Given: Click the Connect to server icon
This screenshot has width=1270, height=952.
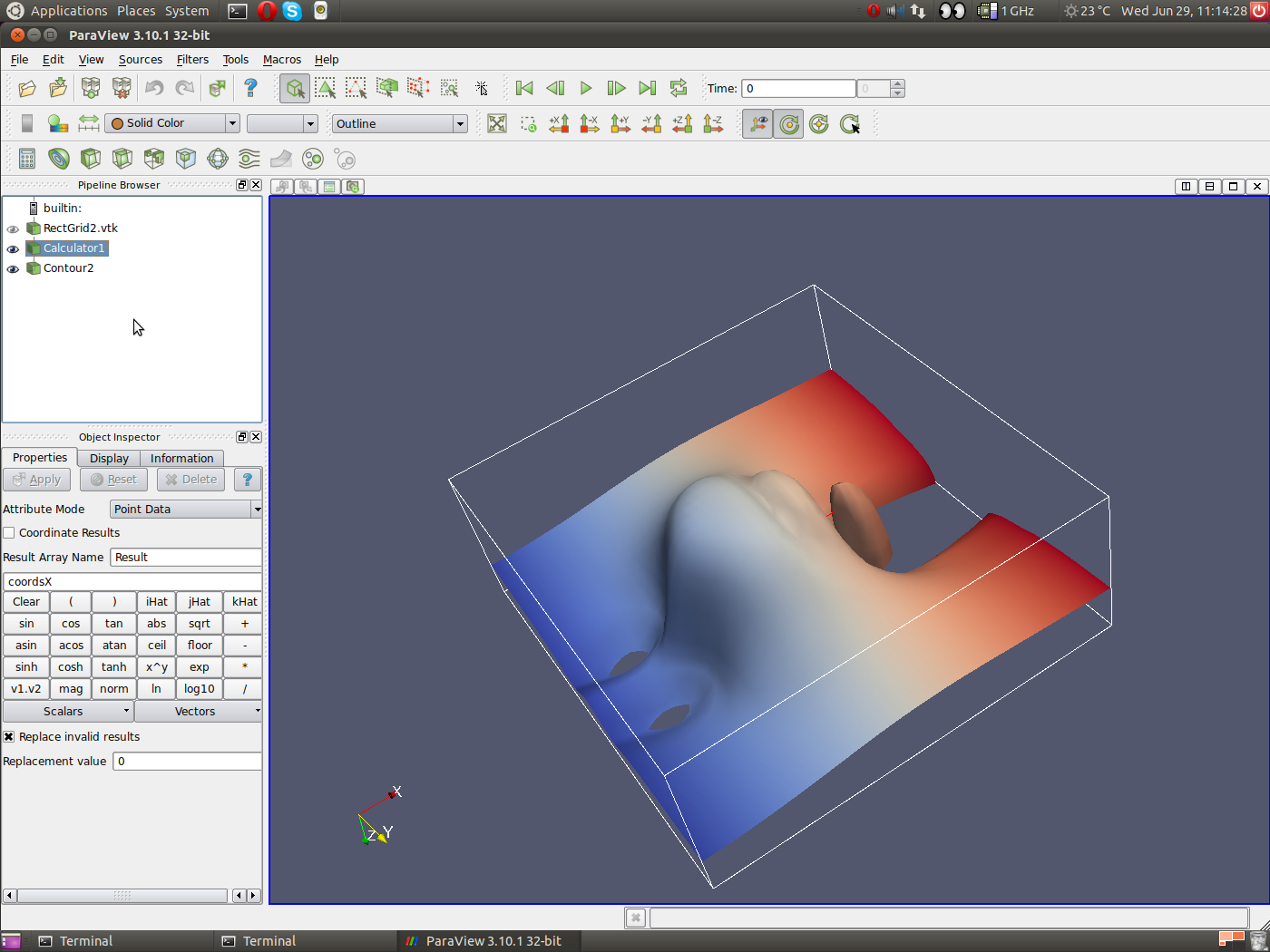Looking at the screenshot, I should (x=91, y=88).
